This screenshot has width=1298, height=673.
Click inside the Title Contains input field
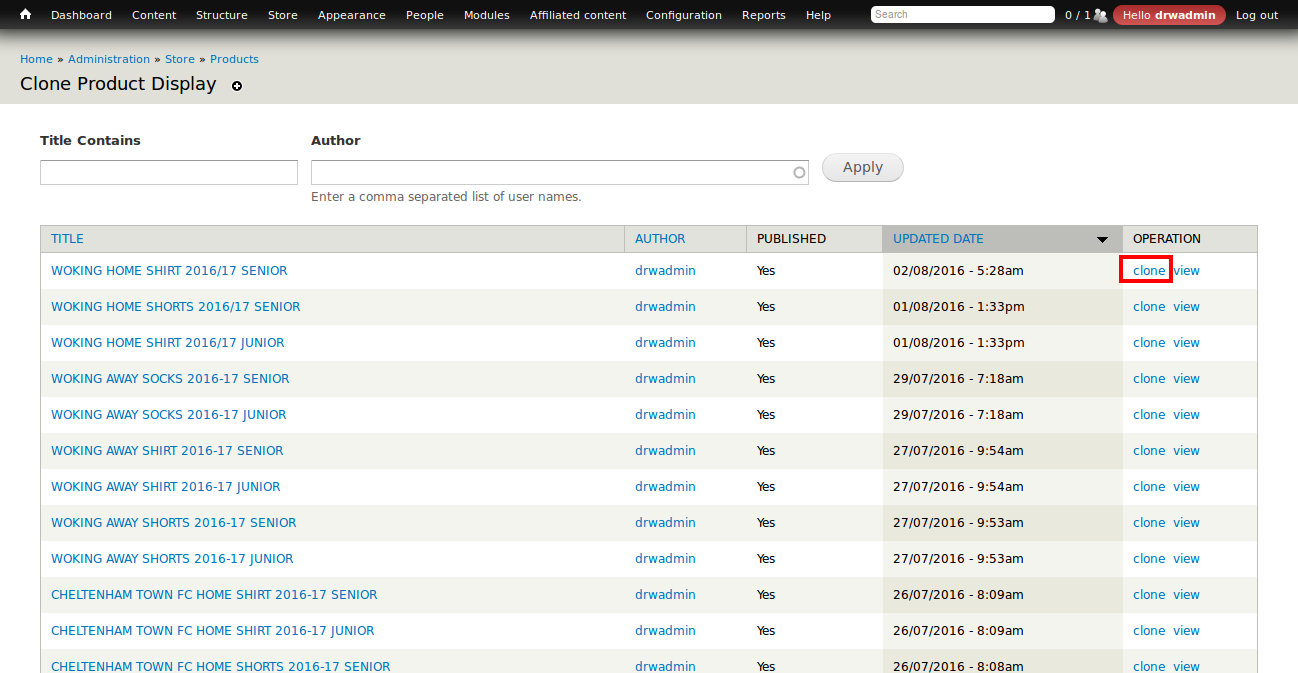tap(168, 172)
